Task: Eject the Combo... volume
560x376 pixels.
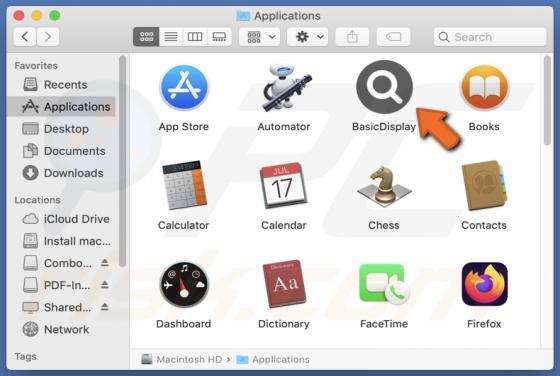Action: click(104, 263)
